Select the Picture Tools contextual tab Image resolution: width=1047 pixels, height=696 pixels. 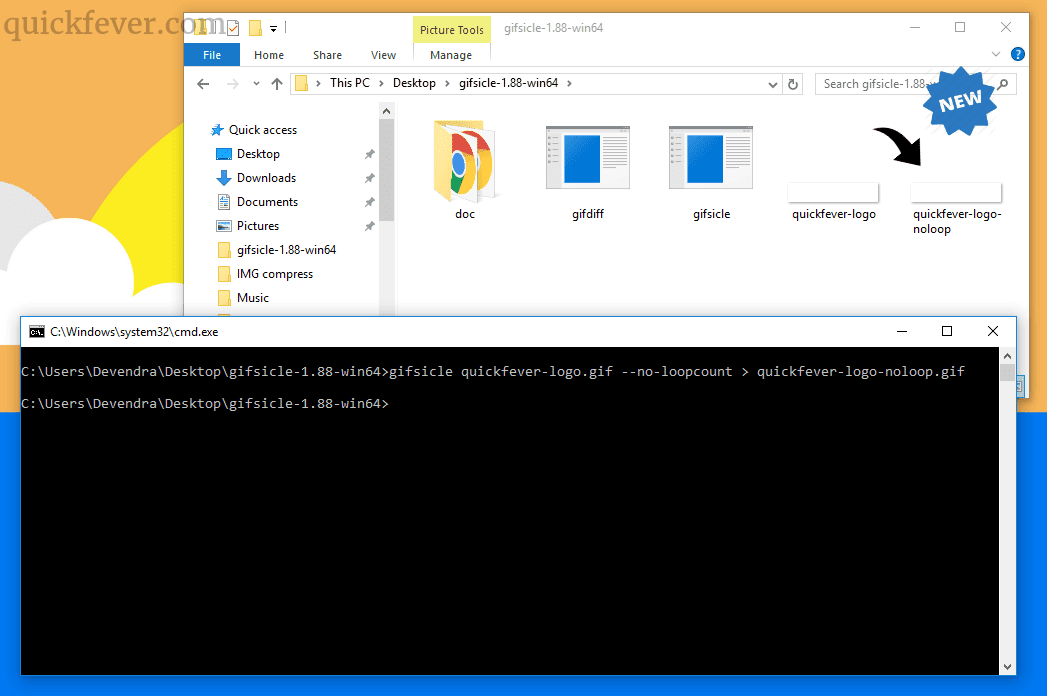click(x=451, y=29)
